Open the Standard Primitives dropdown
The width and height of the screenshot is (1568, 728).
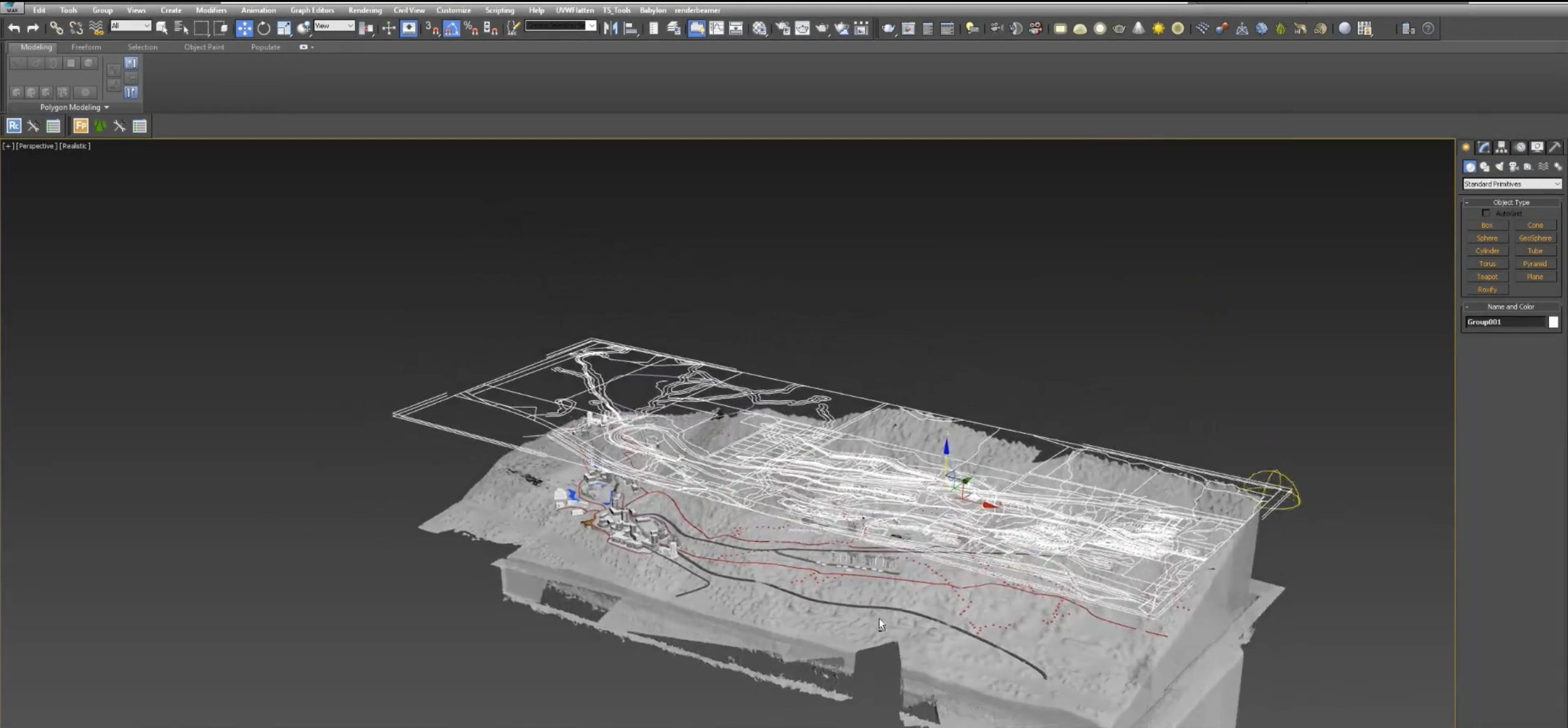[x=1512, y=184]
